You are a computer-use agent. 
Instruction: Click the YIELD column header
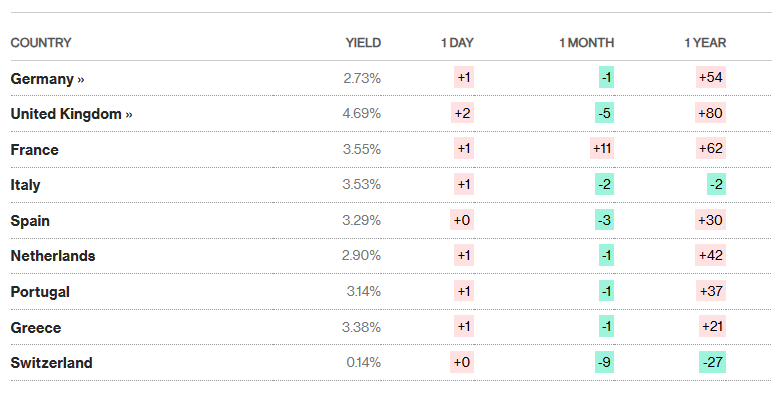tap(363, 43)
